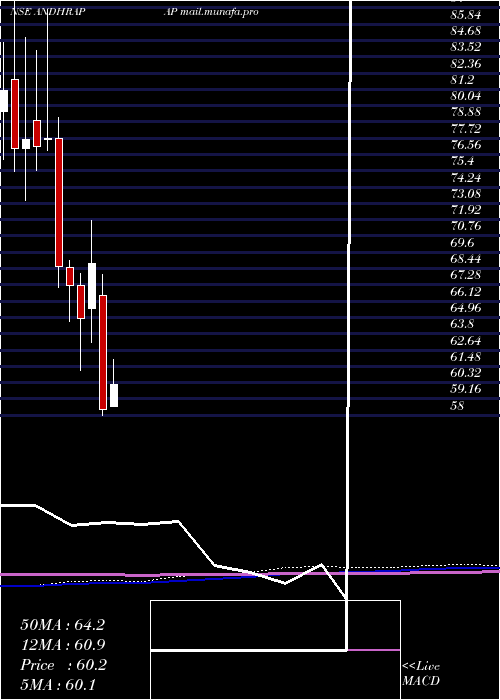Click the AP mail.munafa.pro label

click(x=211, y=12)
